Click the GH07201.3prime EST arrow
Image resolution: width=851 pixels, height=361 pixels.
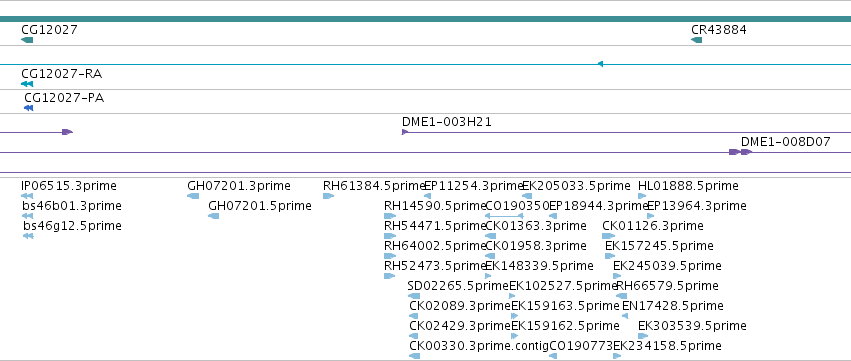point(193,196)
